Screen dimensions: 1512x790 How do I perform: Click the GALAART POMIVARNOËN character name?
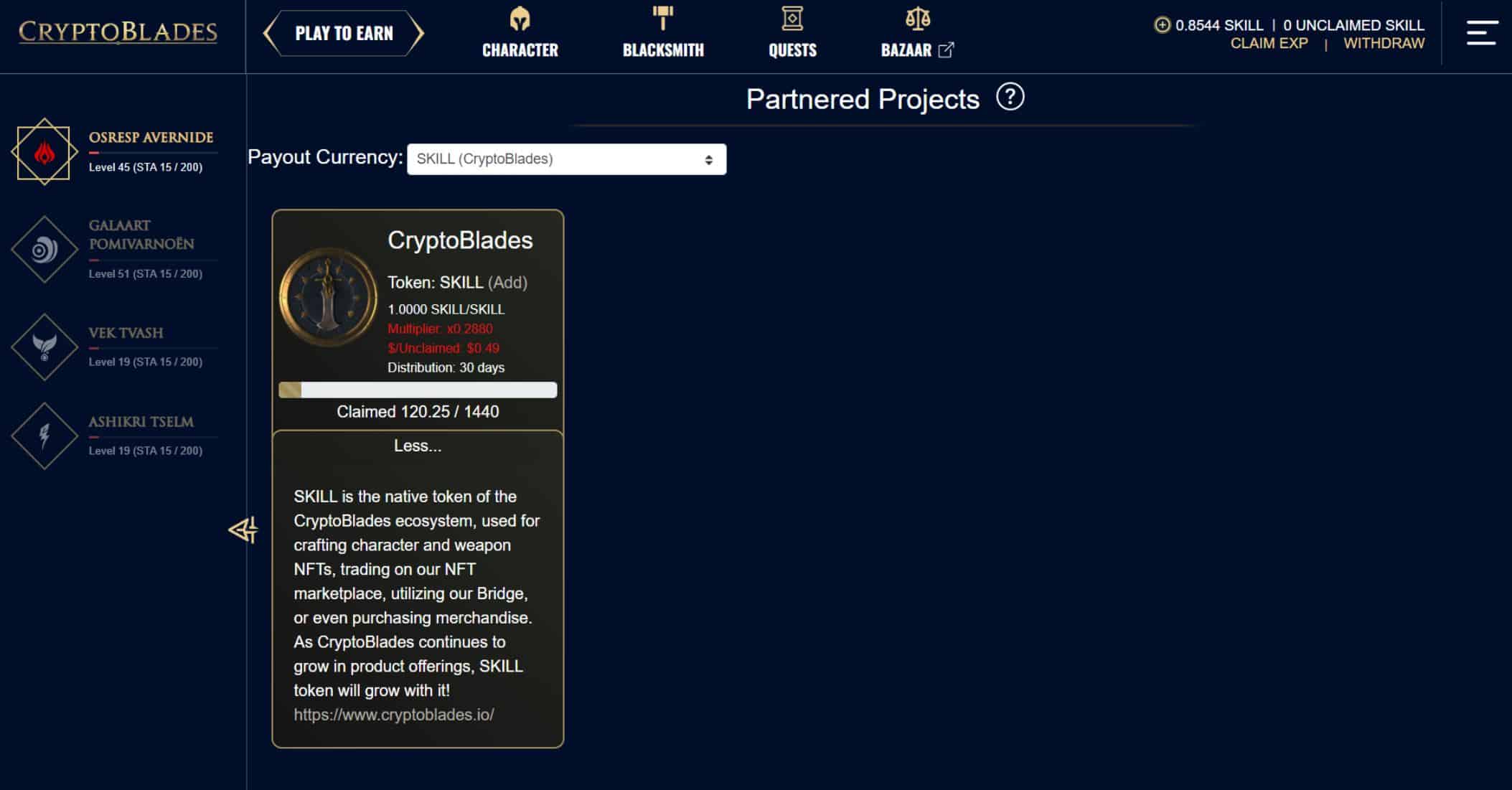coord(141,235)
